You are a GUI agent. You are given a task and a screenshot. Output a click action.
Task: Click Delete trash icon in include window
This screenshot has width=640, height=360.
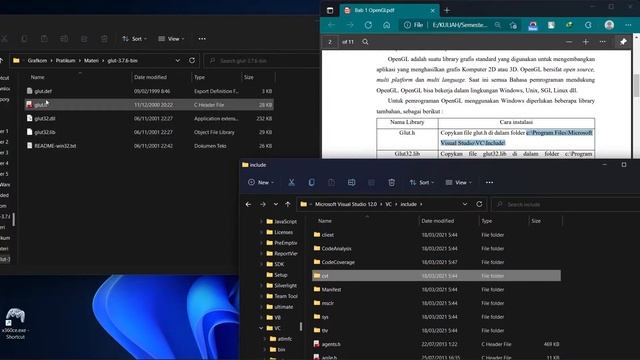point(391,182)
